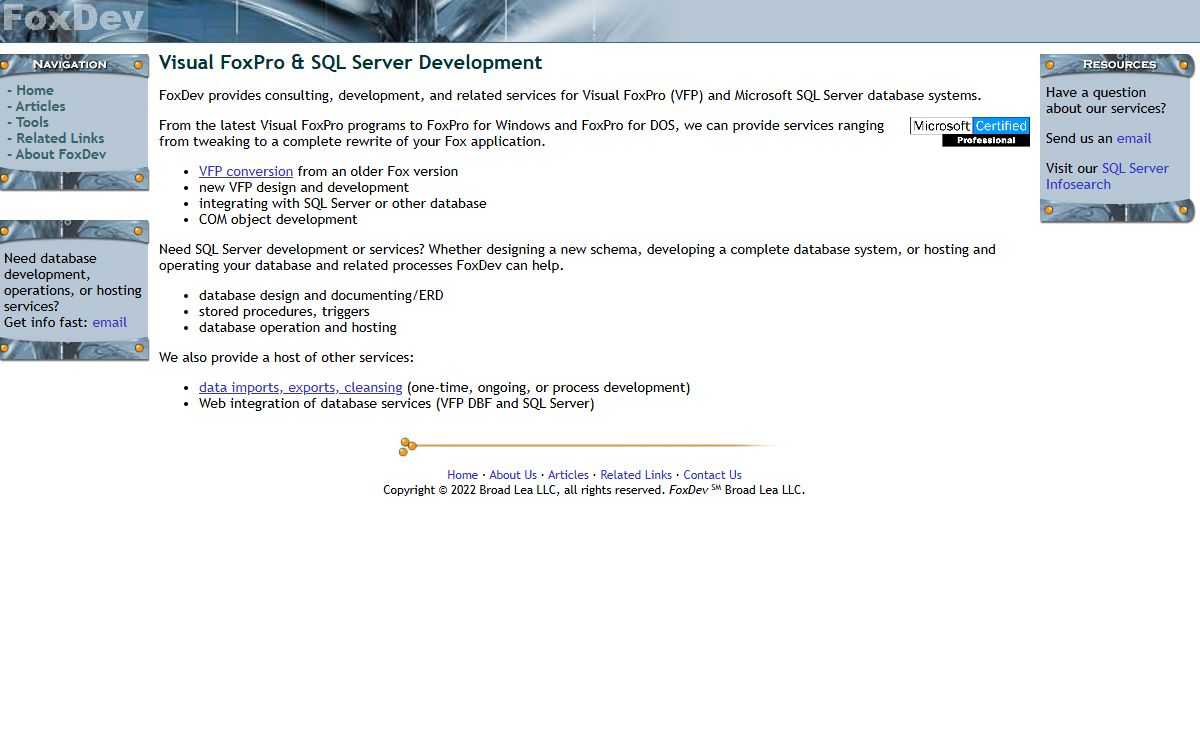Viewport: 1200px width, 740px height.
Task: Click Contact Us in footer
Action: click(x=712, y=475)
